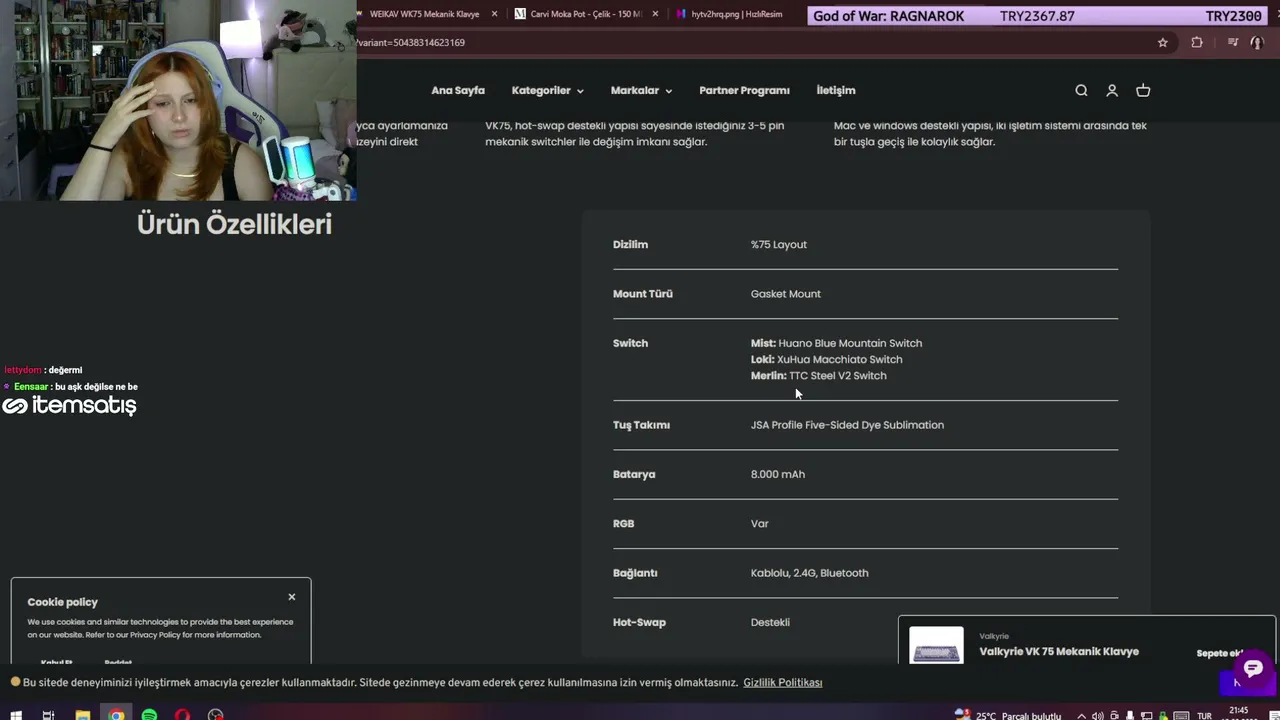
Task: Open the browser media control icon
Action: (1232, 43)
